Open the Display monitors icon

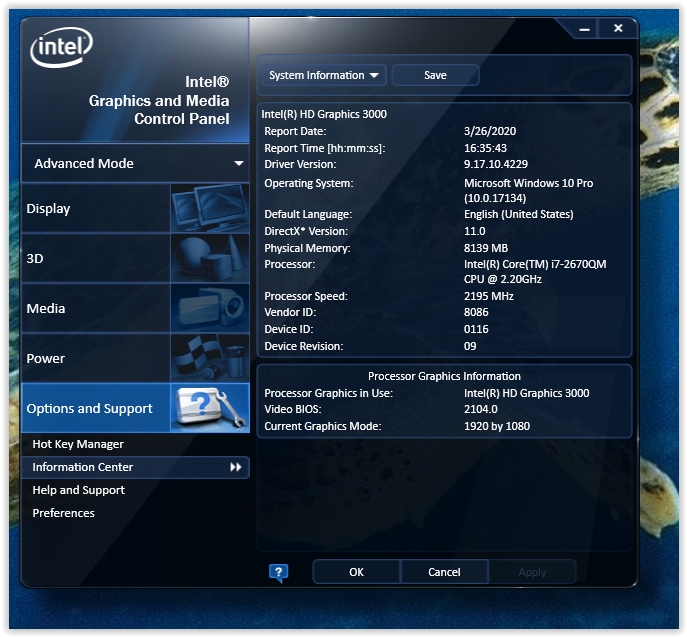(x=210, y=208)
